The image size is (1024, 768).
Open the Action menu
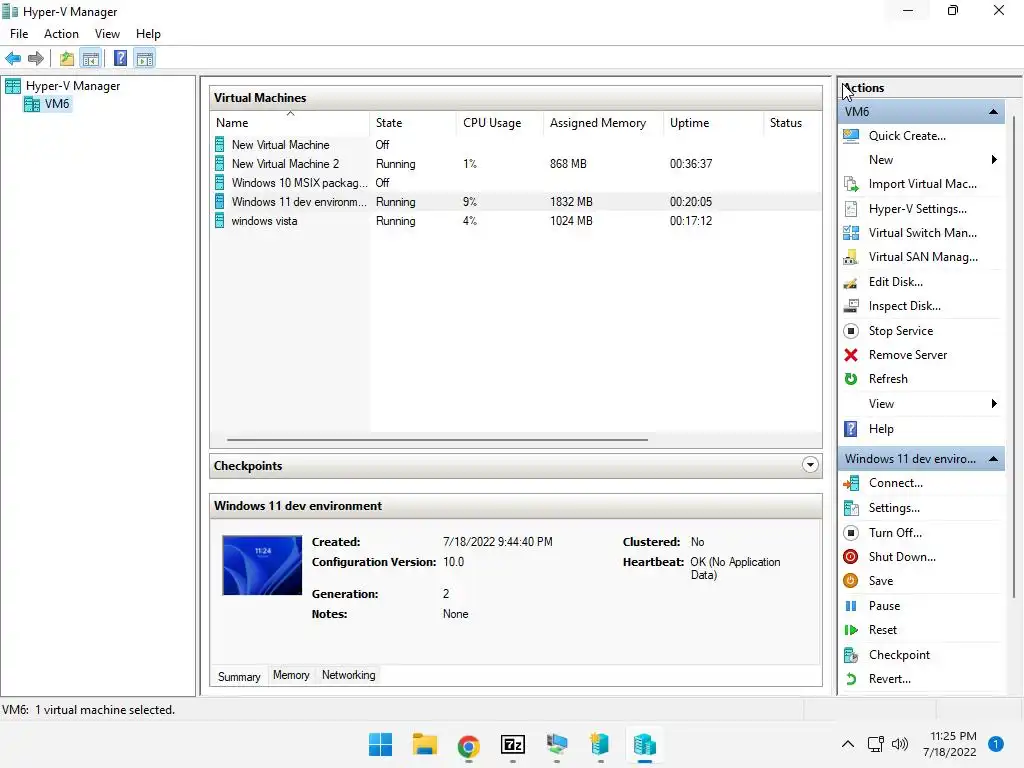[61, 34]
